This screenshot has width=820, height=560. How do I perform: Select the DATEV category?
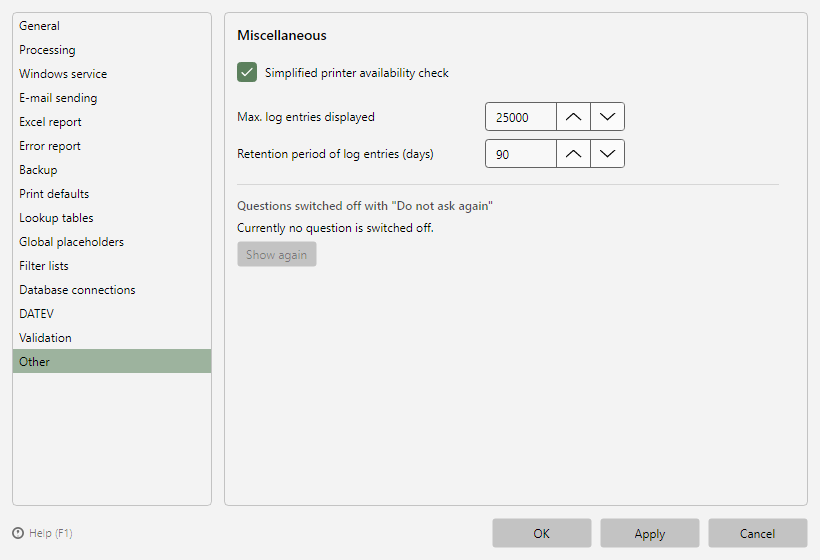(x=112, y=314)
